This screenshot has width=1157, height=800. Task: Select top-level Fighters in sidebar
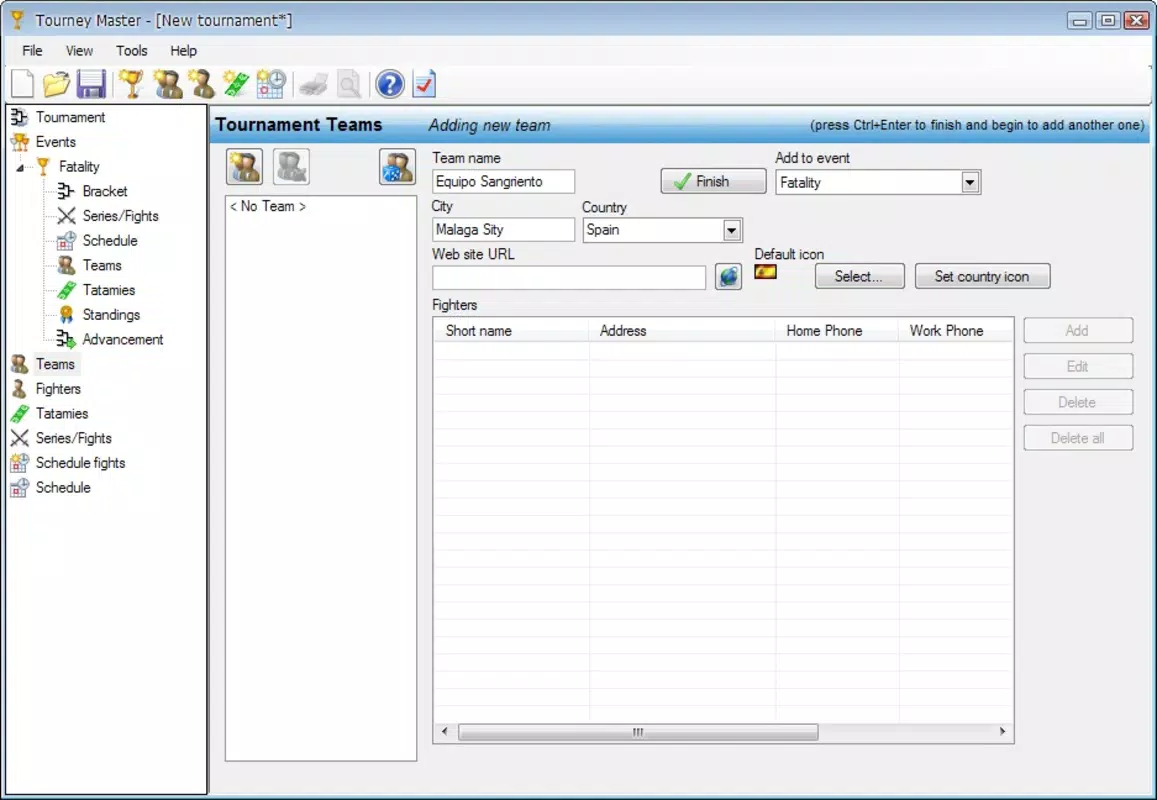pyautogui.click(x=58, y=389)
